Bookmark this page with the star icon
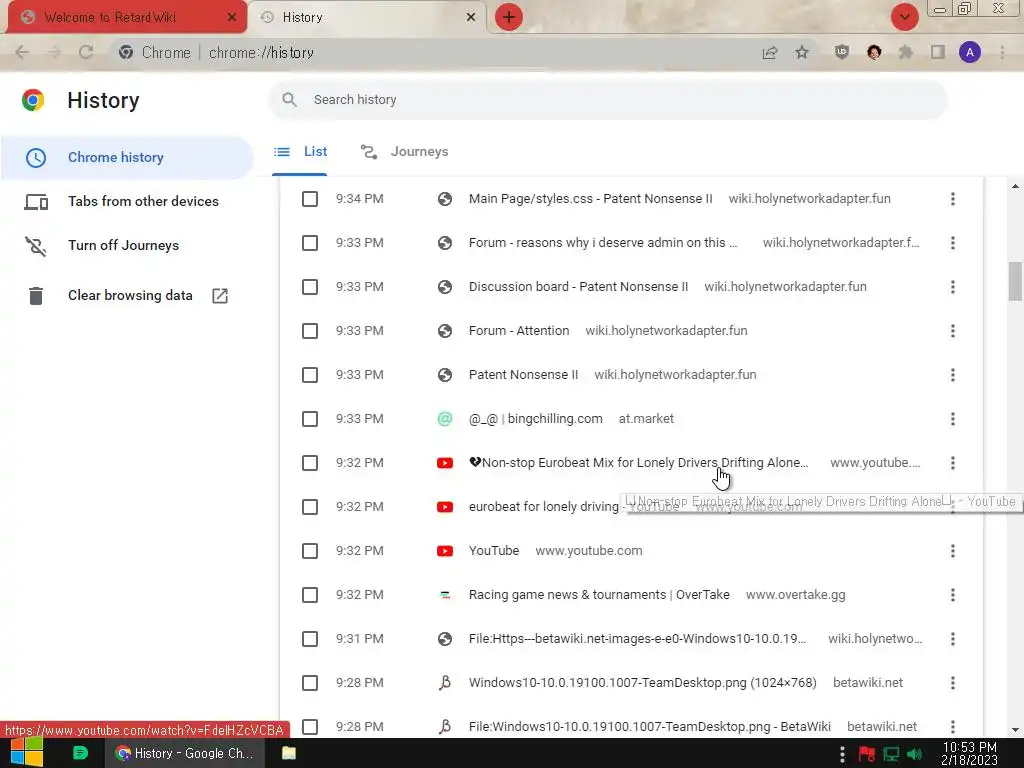The width and height of the screenshot is (1024, 768). 802,52
